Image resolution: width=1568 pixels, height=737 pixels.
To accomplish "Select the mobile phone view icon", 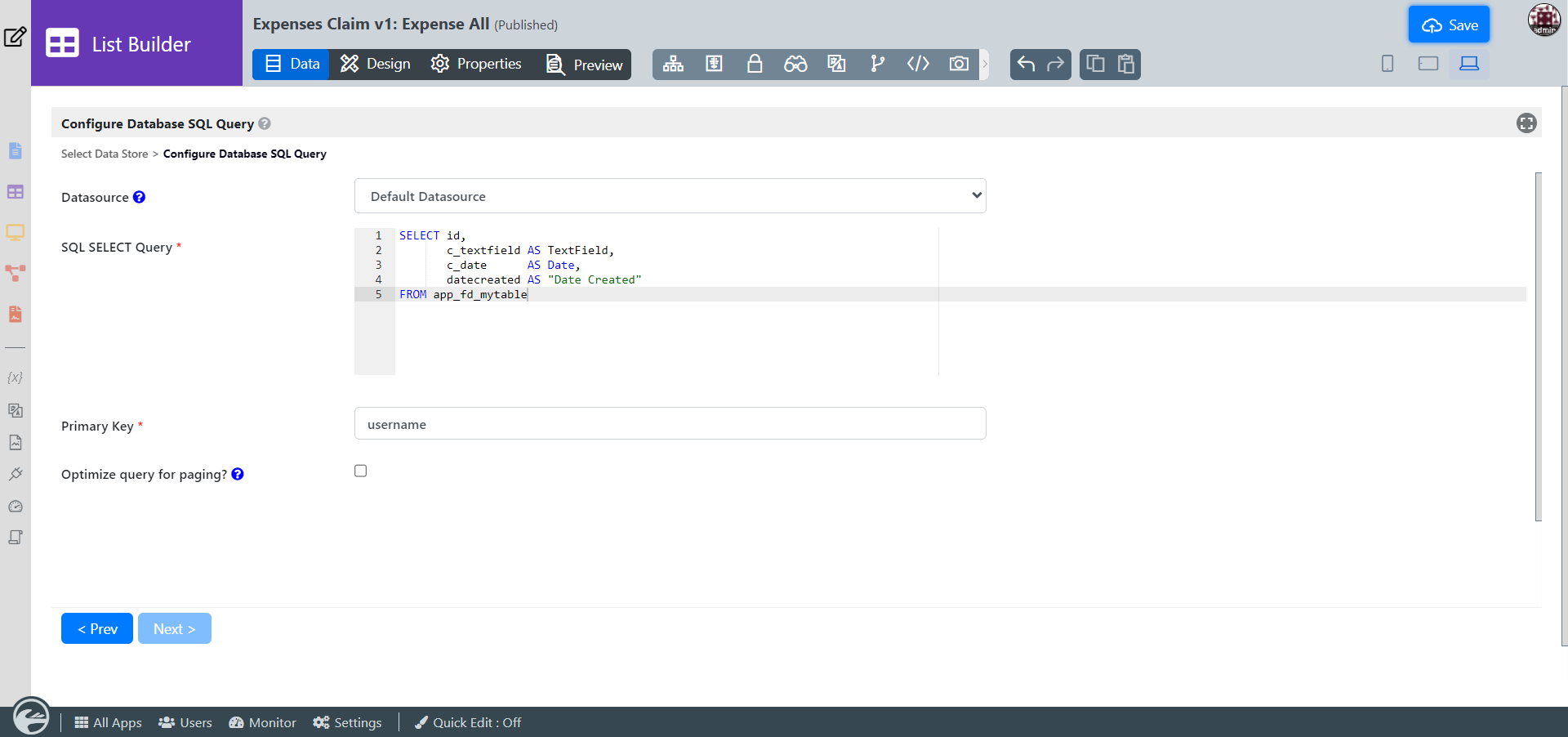I will (x=1387, y=64).
